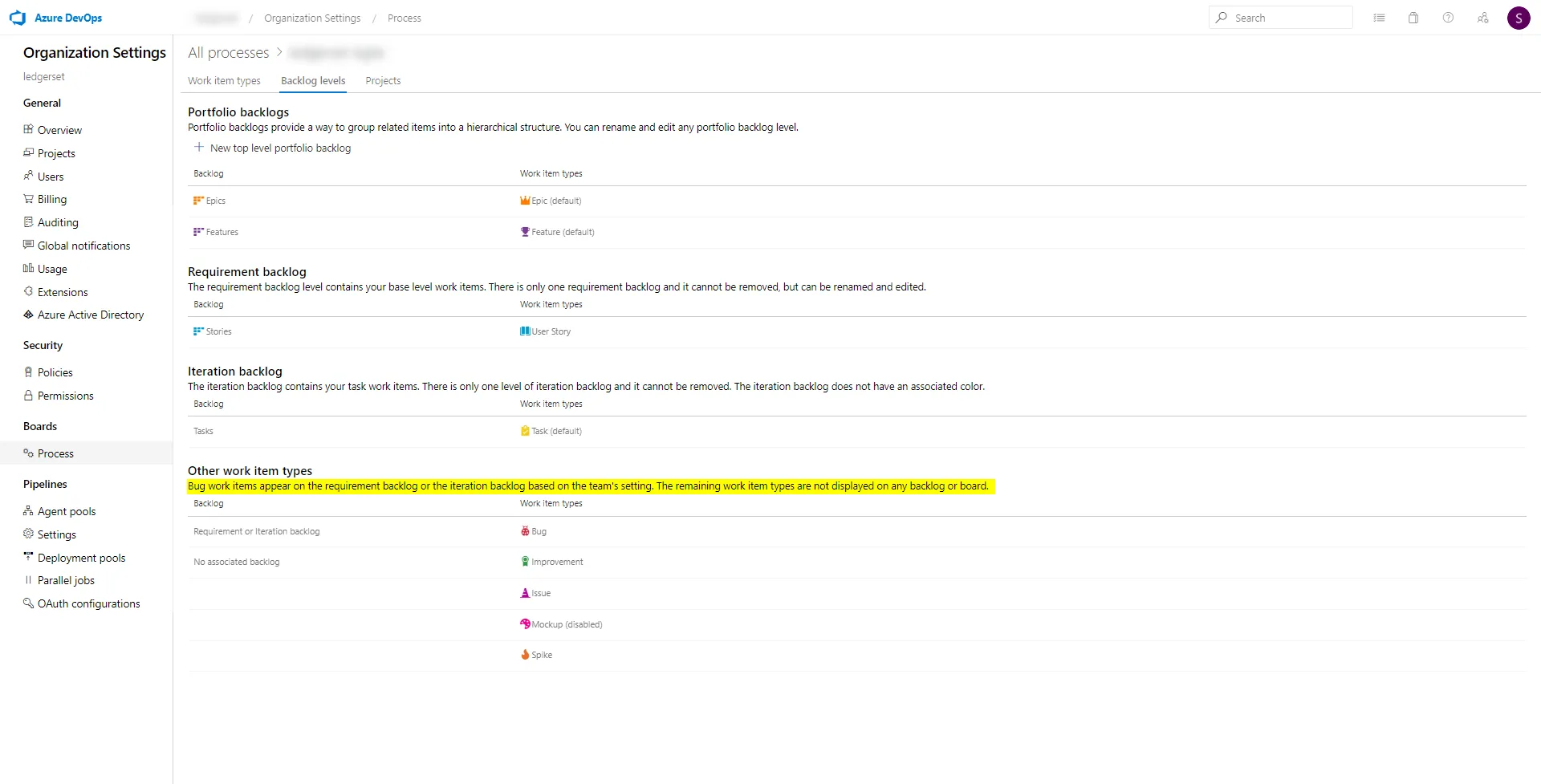The height and width of the screenshot is (784, 1541).
Task: Click the Users sidebar icon
Action: coord(29,176)
